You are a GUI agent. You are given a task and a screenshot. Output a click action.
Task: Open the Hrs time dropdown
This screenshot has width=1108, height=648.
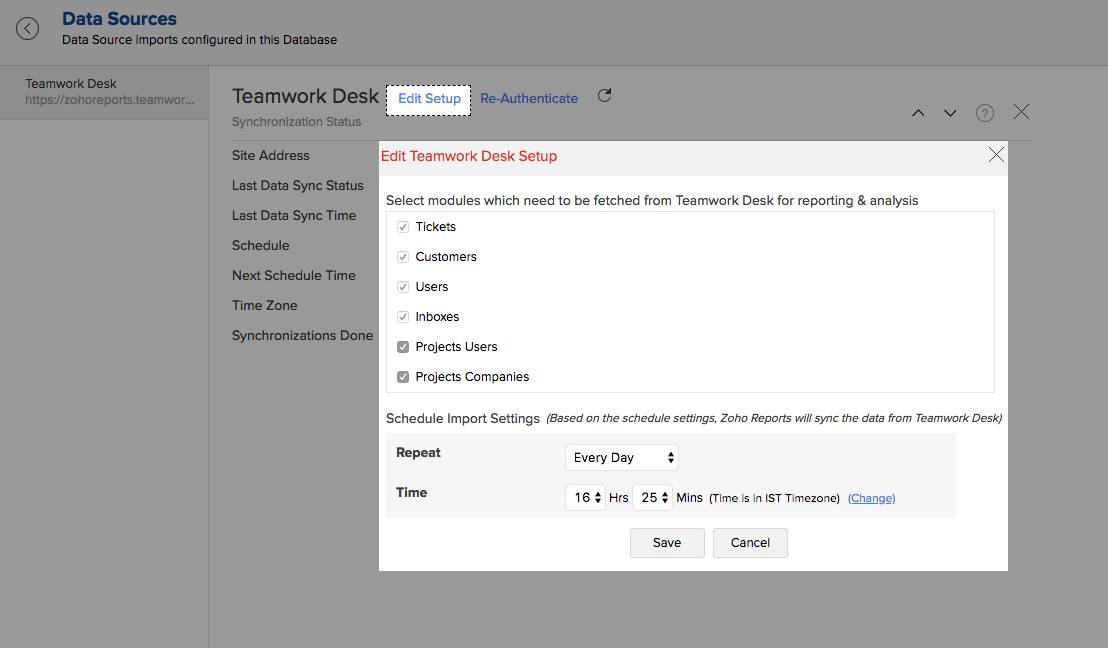coord(586,498)
